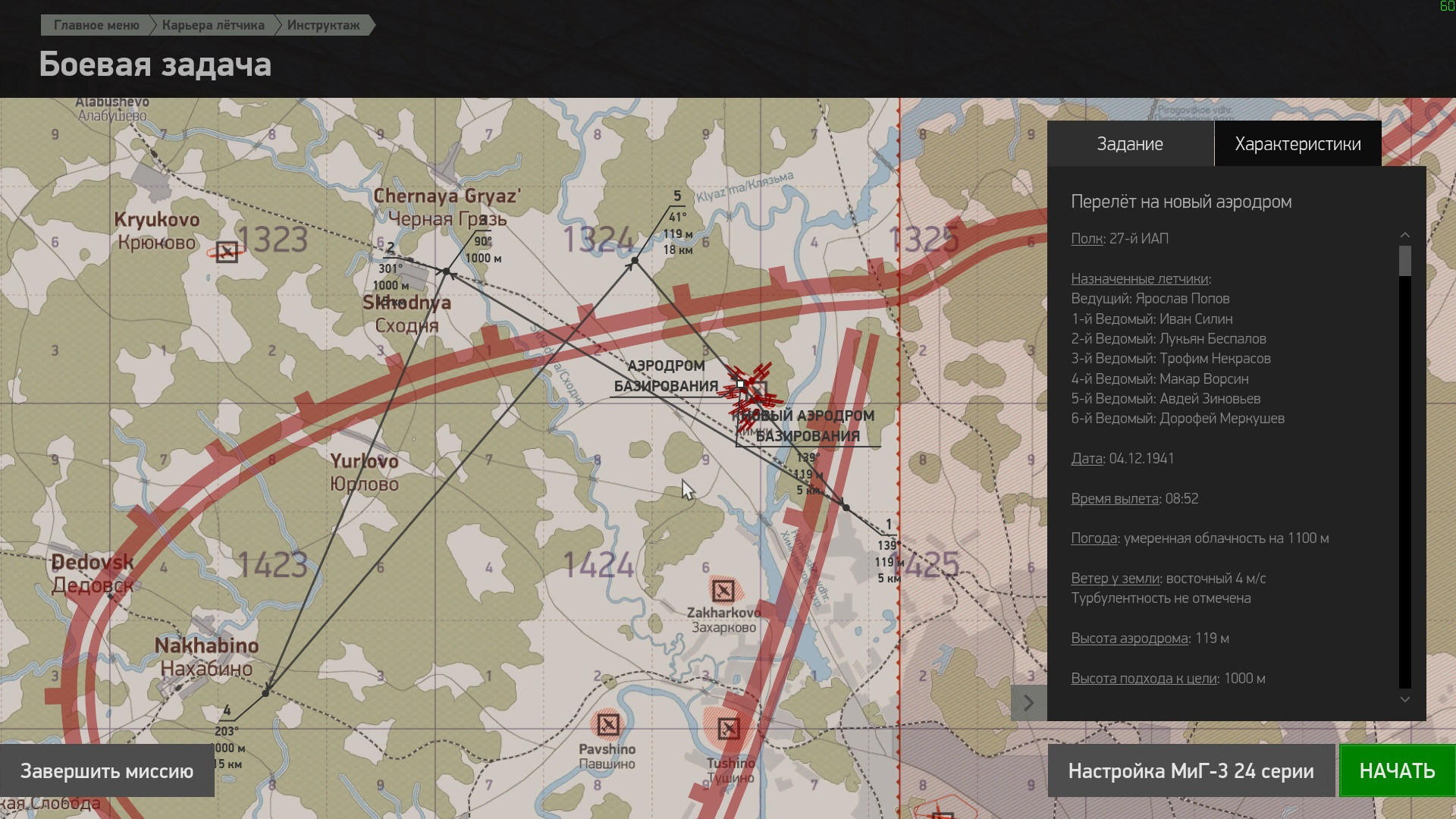Click the map grid number 1423

pos(272,565)
